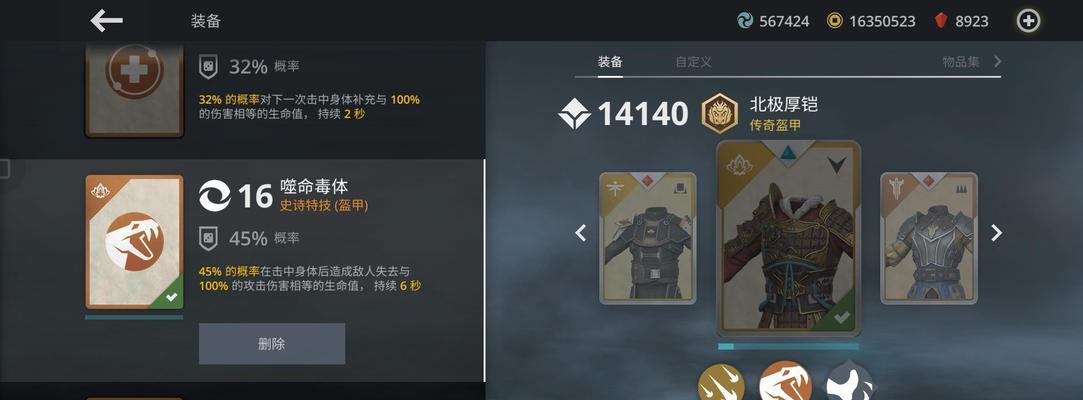Open the red gem currency icon
Image resolution: width=1083 pixels, height=400 pixels.
click(940, 21)
